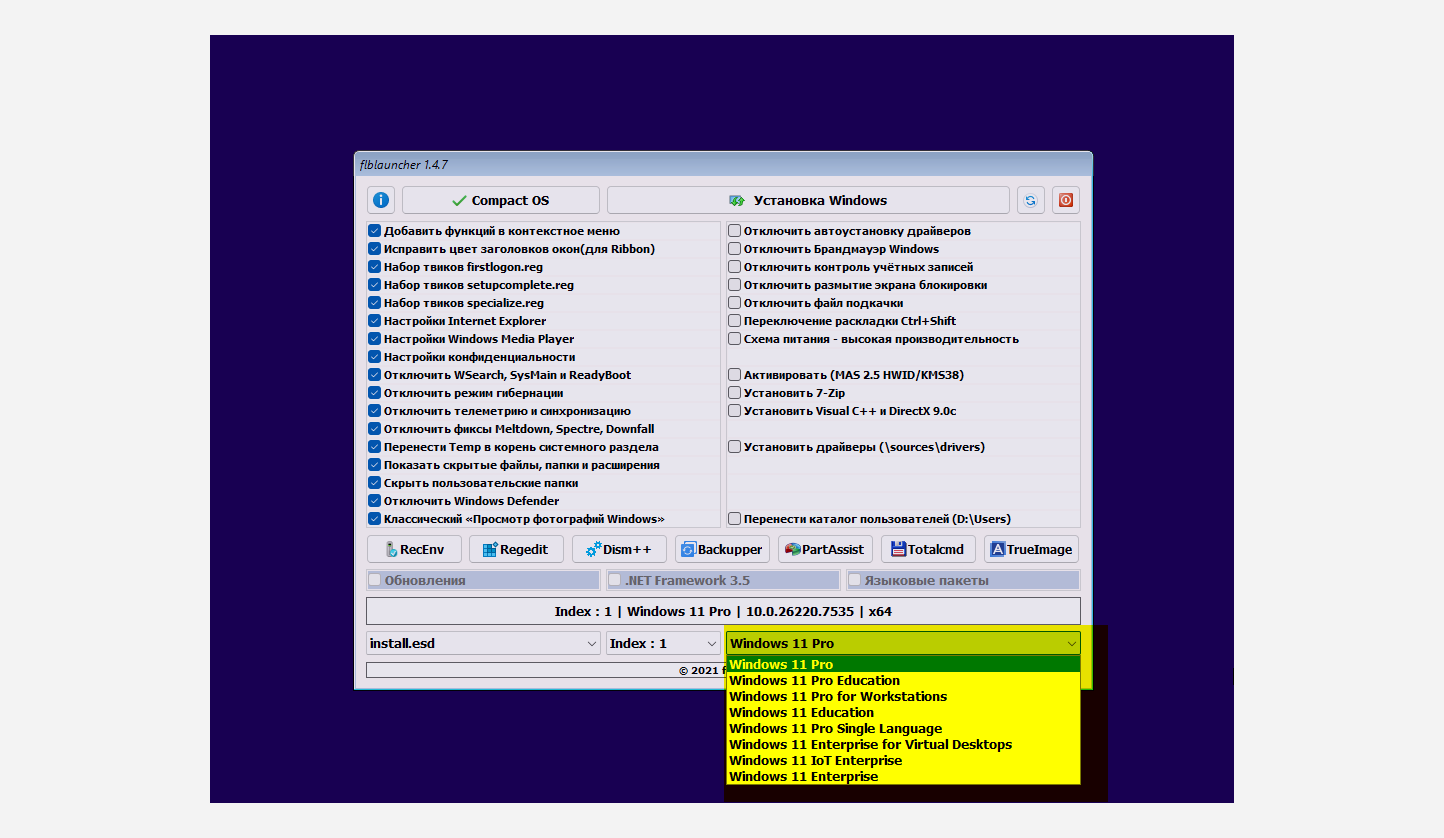Check Отключить размытие экрана блокировки
The height and width of the screenshot is (838, 1444).
pos(735,285)
